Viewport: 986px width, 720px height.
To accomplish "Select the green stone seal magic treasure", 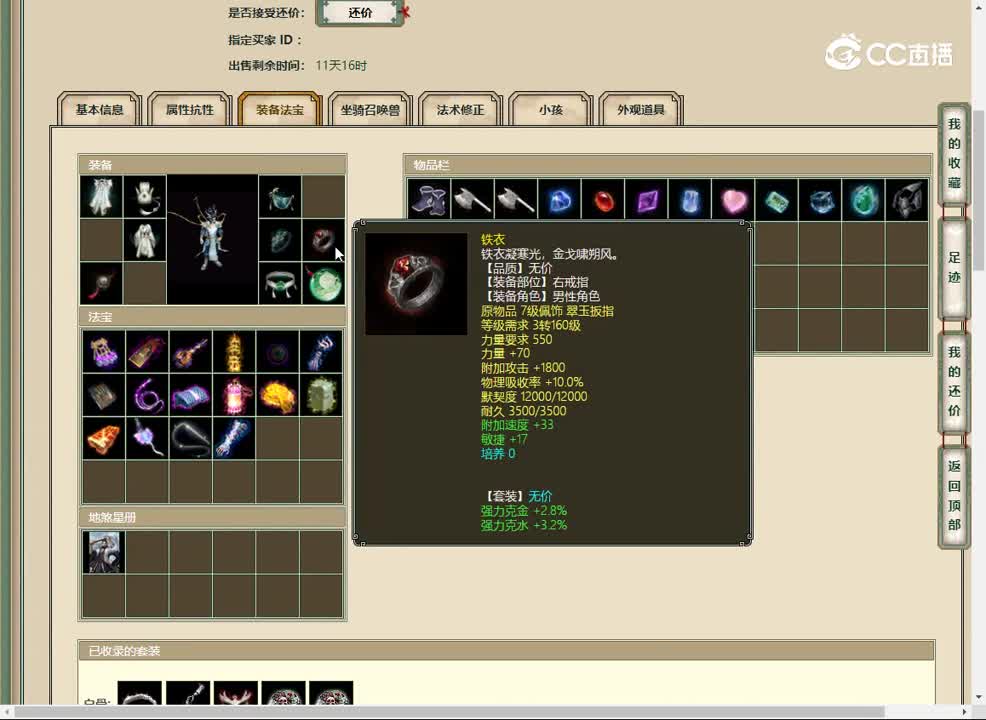I will click(321, 395).
